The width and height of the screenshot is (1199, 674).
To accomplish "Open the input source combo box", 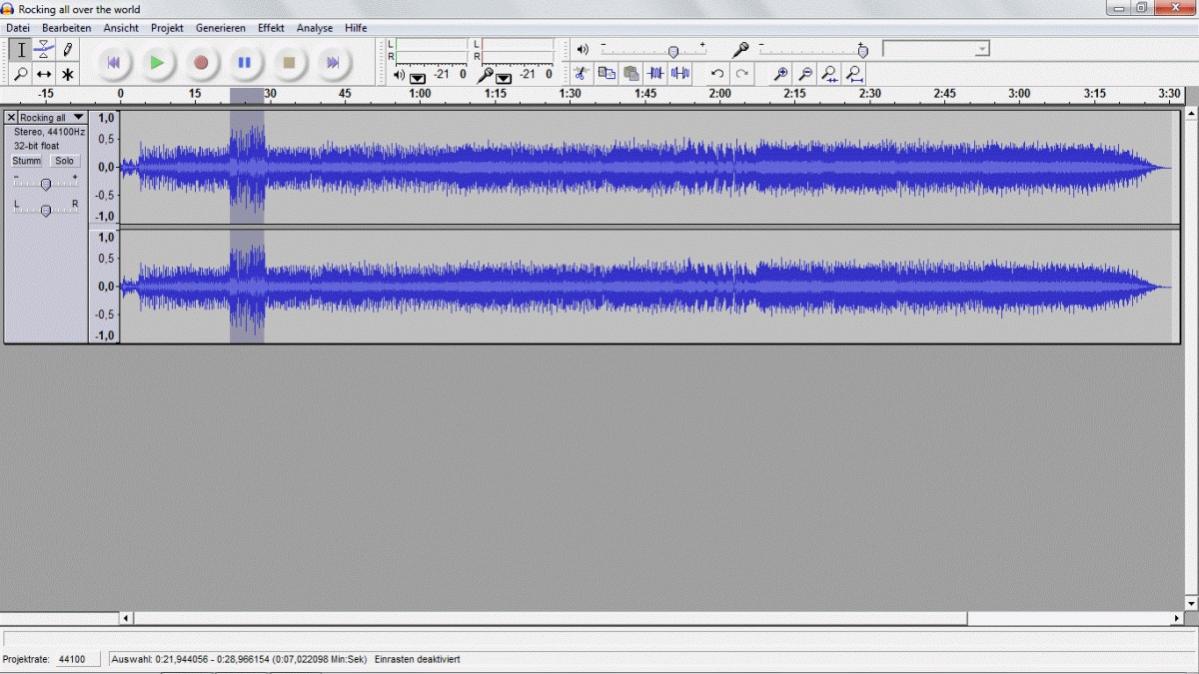I will 936,49.
